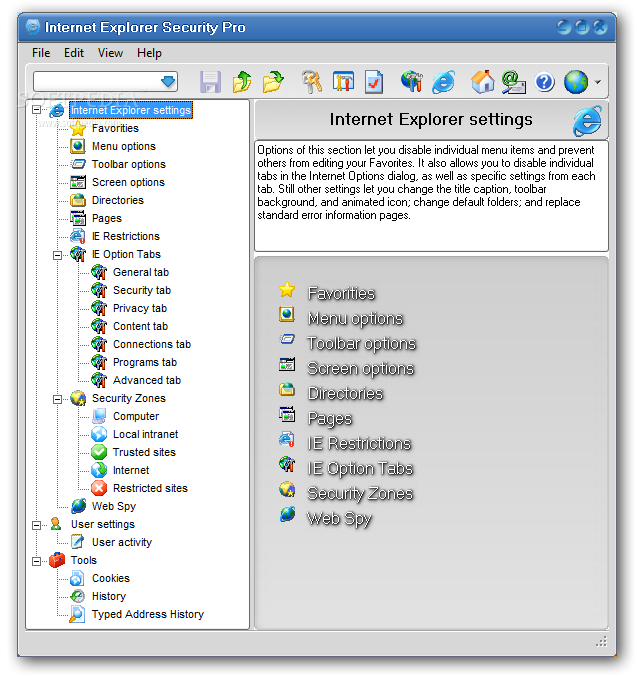The image size is (637, 677).
Task: Open the Help menu
Action: (149, 53)
